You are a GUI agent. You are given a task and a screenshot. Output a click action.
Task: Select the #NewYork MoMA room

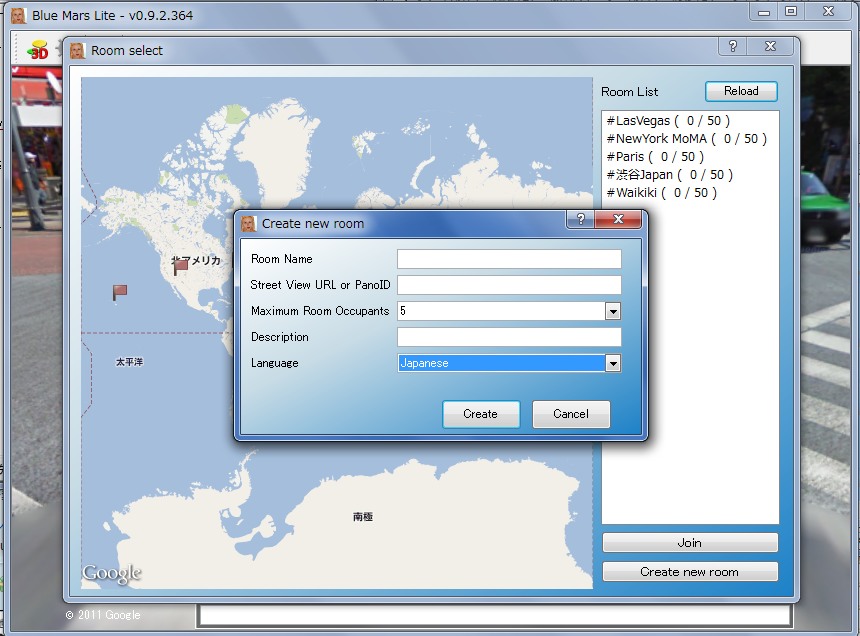point(686,139)
